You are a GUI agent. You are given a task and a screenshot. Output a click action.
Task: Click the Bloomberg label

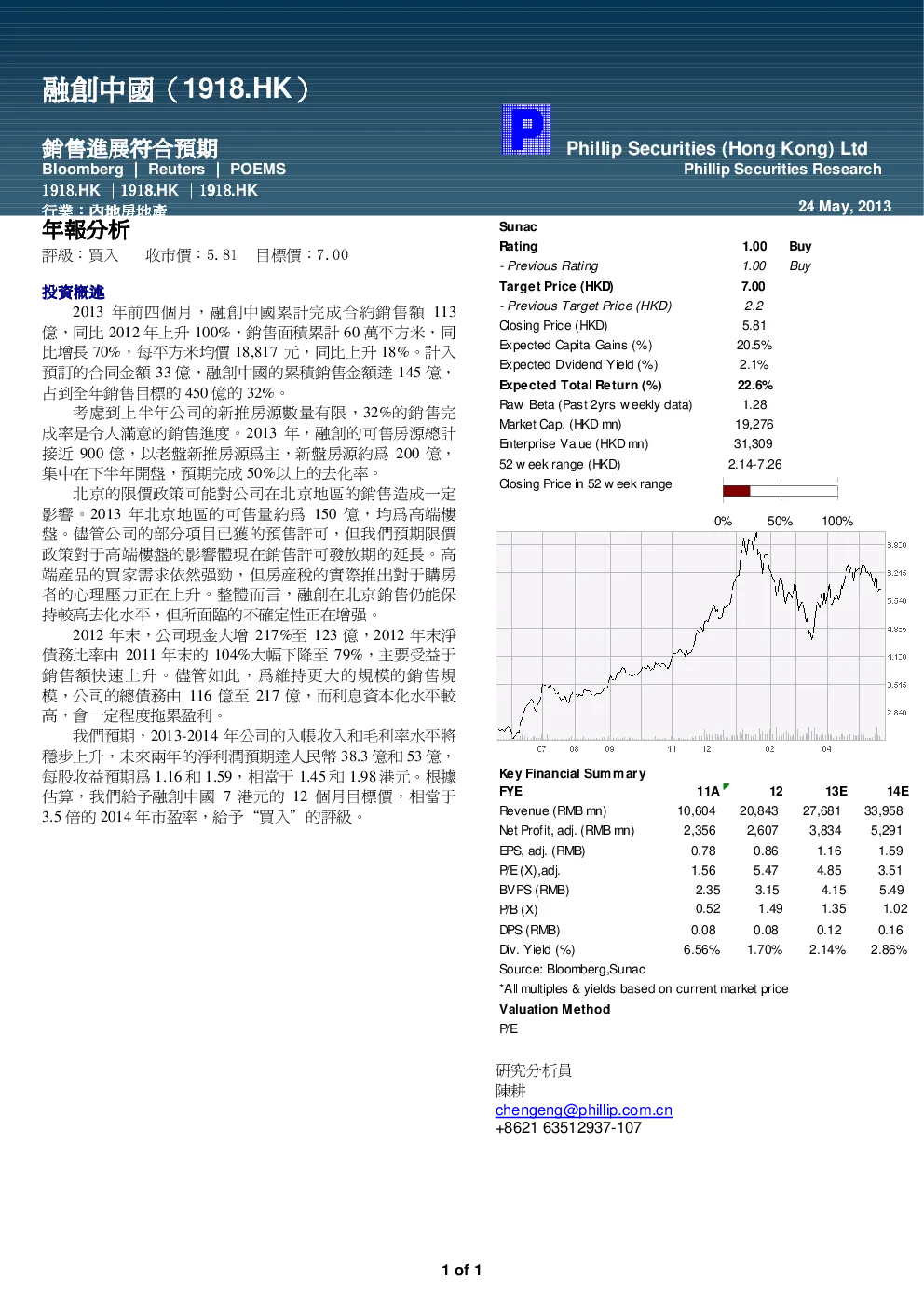(83, 170)
